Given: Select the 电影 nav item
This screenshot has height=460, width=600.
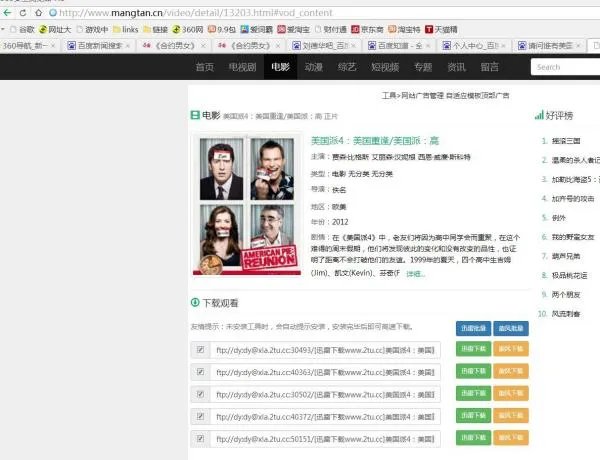Looking at the screenshot, I should pos(280,67).
